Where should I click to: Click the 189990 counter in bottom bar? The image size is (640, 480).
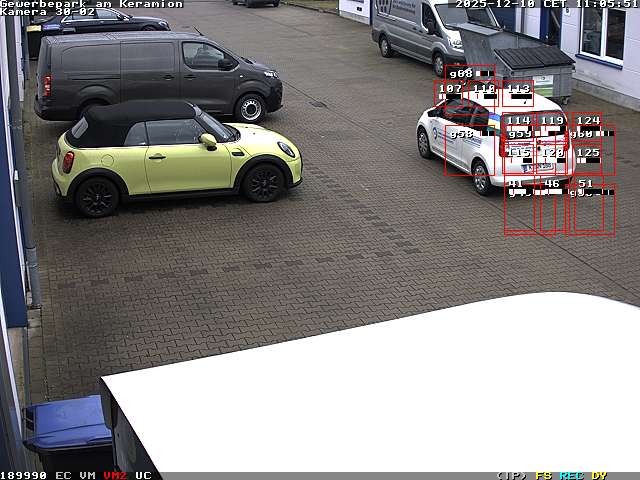[23, 475]
